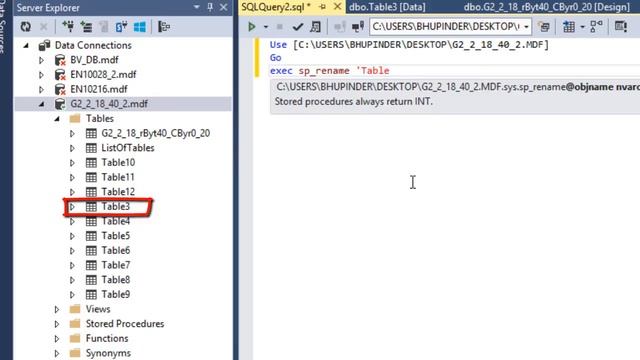Click the Connect to Server icon
The height and width of the screenshot is (360, 640).
[x=86, y=27]
